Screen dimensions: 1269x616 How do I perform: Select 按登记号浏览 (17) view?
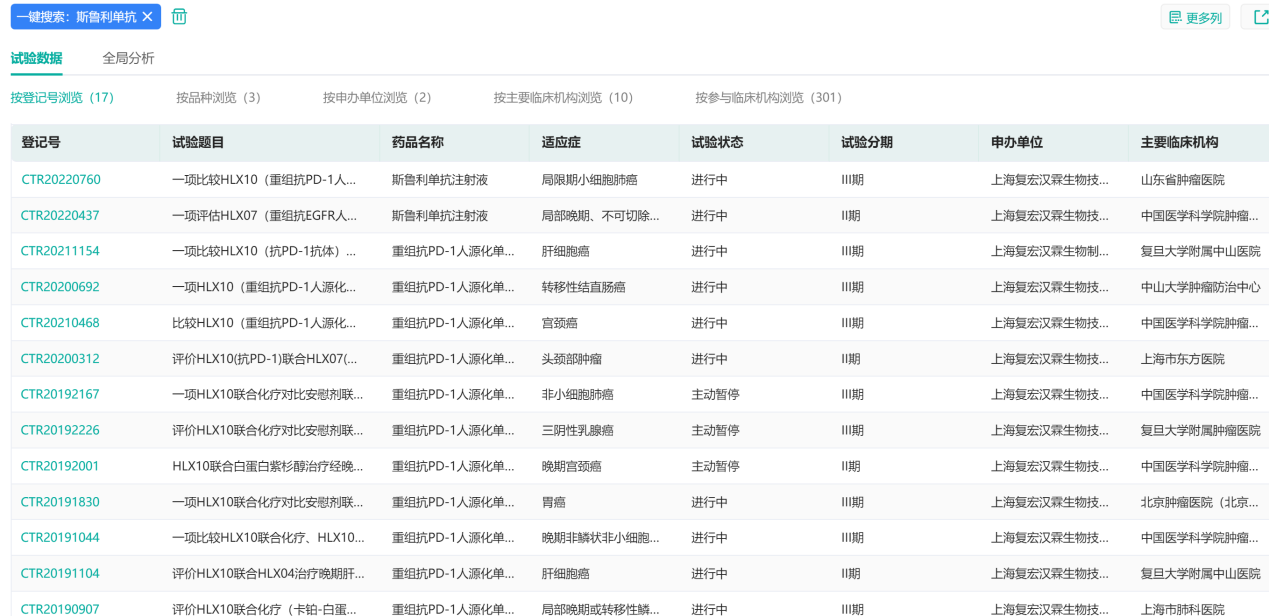tap(62, 98)
